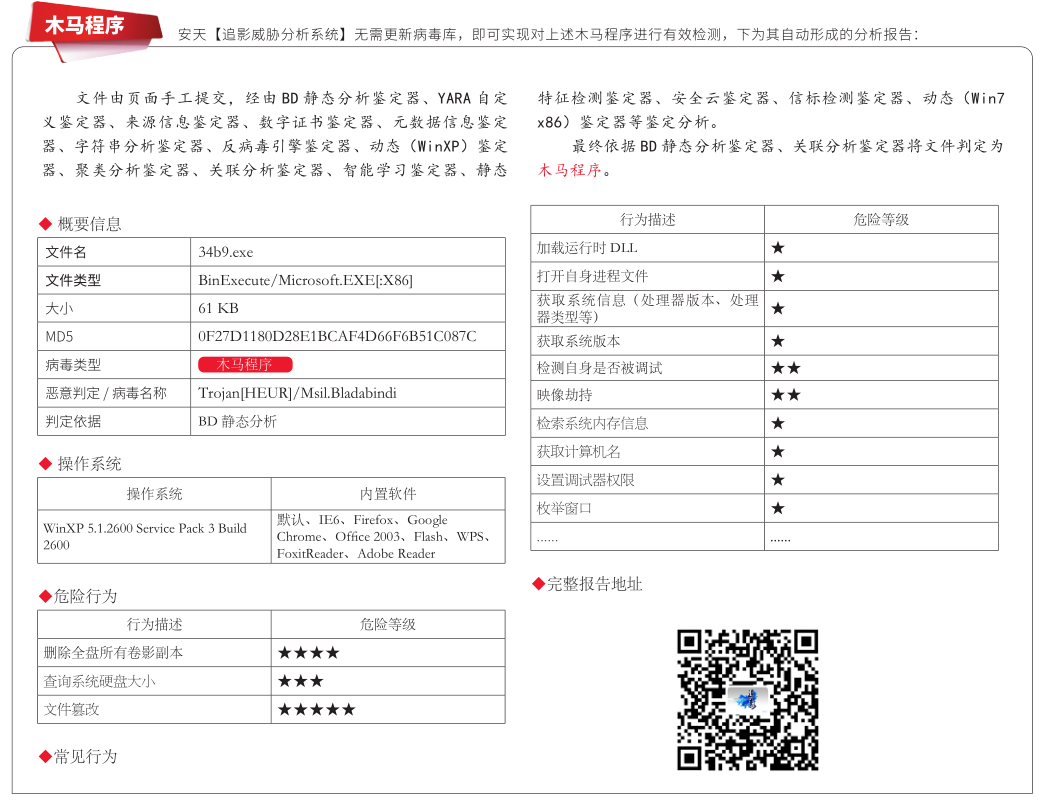1041x807 pixels.
Task: Click the built-in software list cell with Firefox
Action: (x=388, y=536)
